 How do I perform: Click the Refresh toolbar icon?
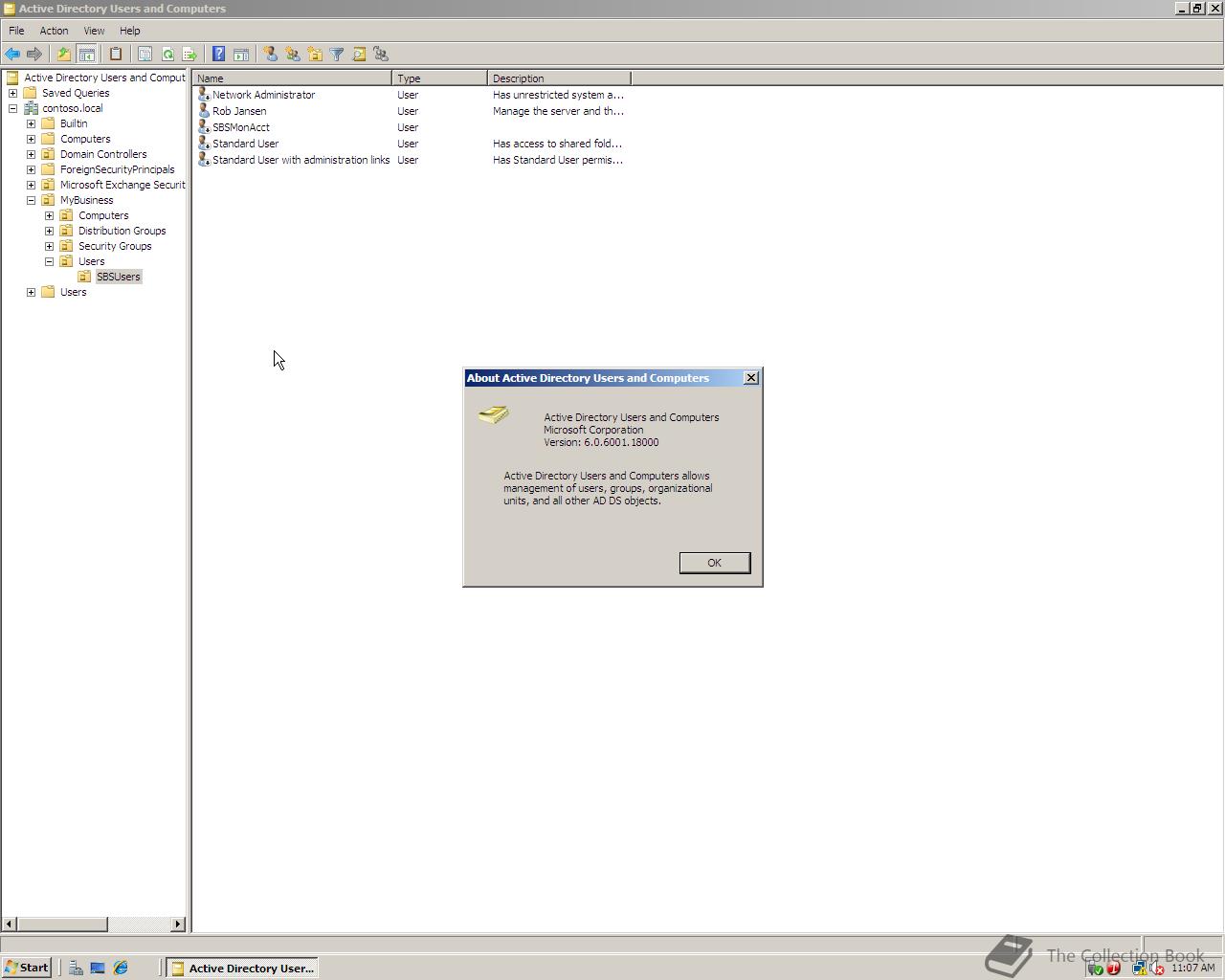point(167,55)
